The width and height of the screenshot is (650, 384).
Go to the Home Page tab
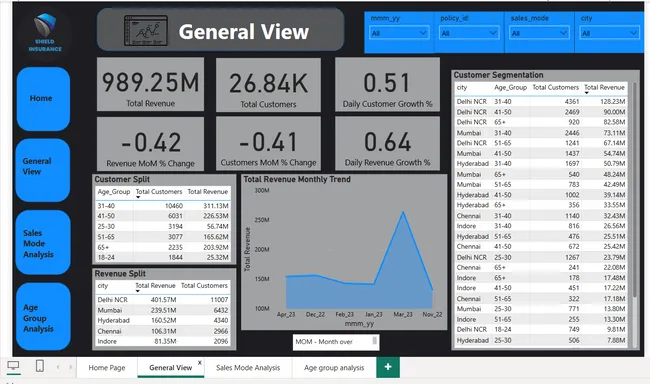107,367
